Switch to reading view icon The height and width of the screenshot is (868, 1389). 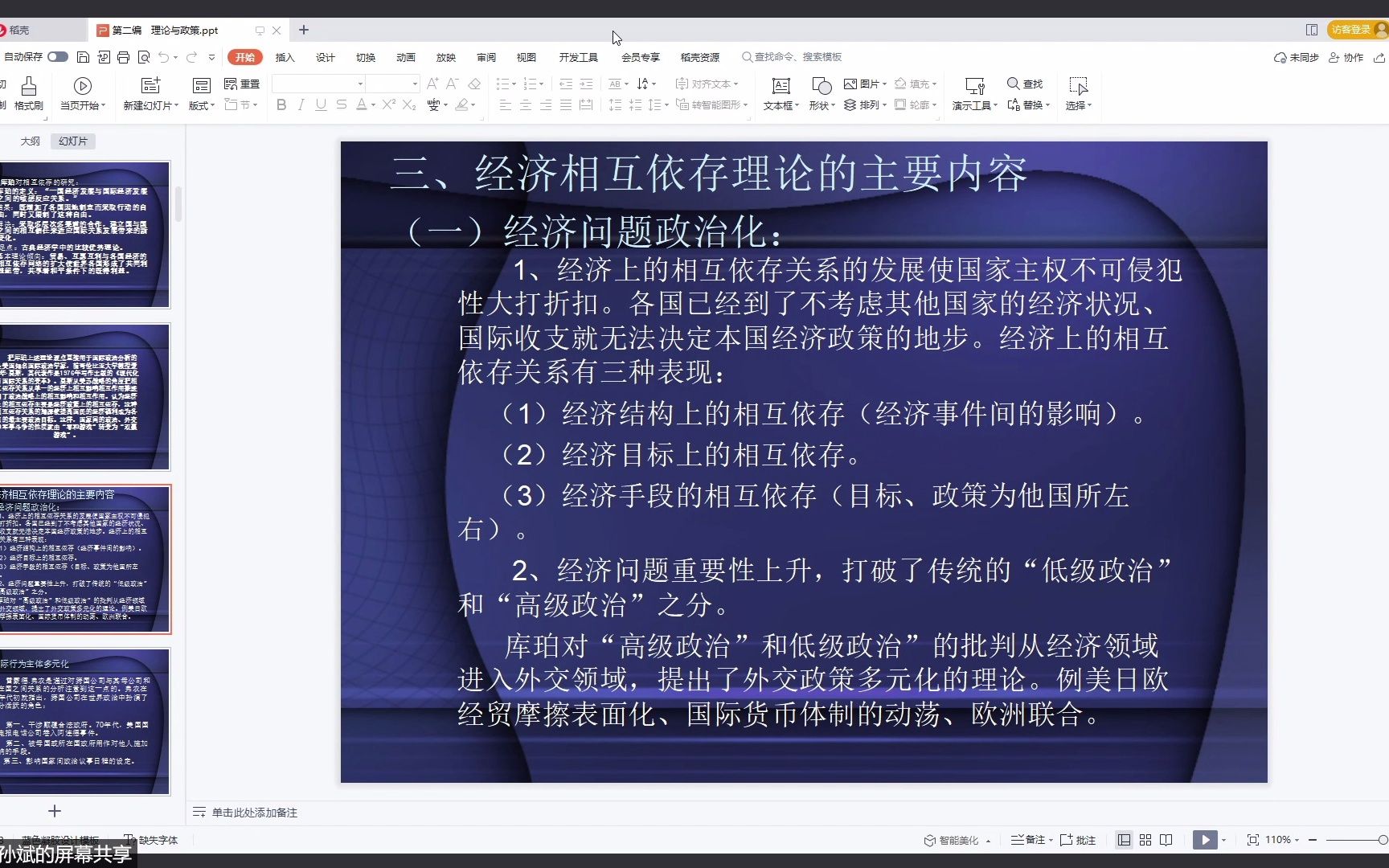tap(1166, 840)
